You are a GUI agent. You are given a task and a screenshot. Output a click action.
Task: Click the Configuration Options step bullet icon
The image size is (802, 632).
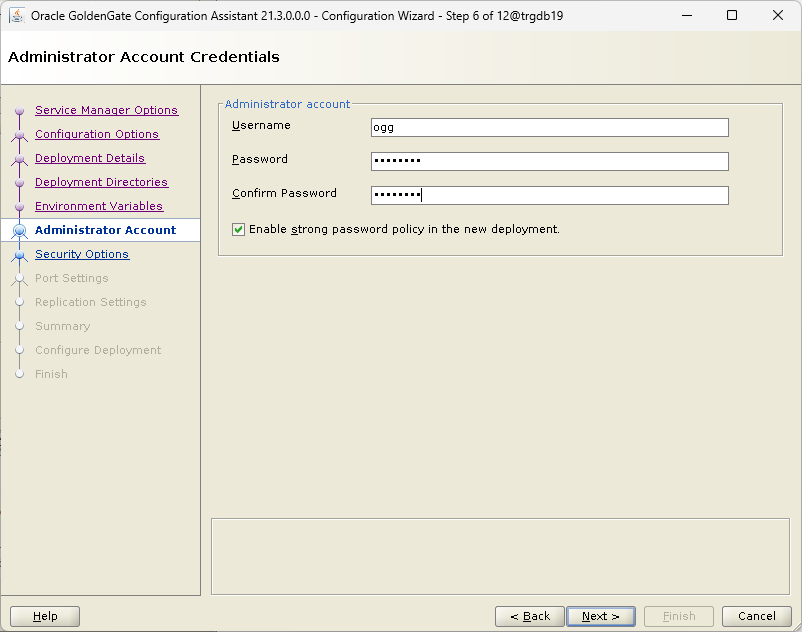[x=19, y=135]
